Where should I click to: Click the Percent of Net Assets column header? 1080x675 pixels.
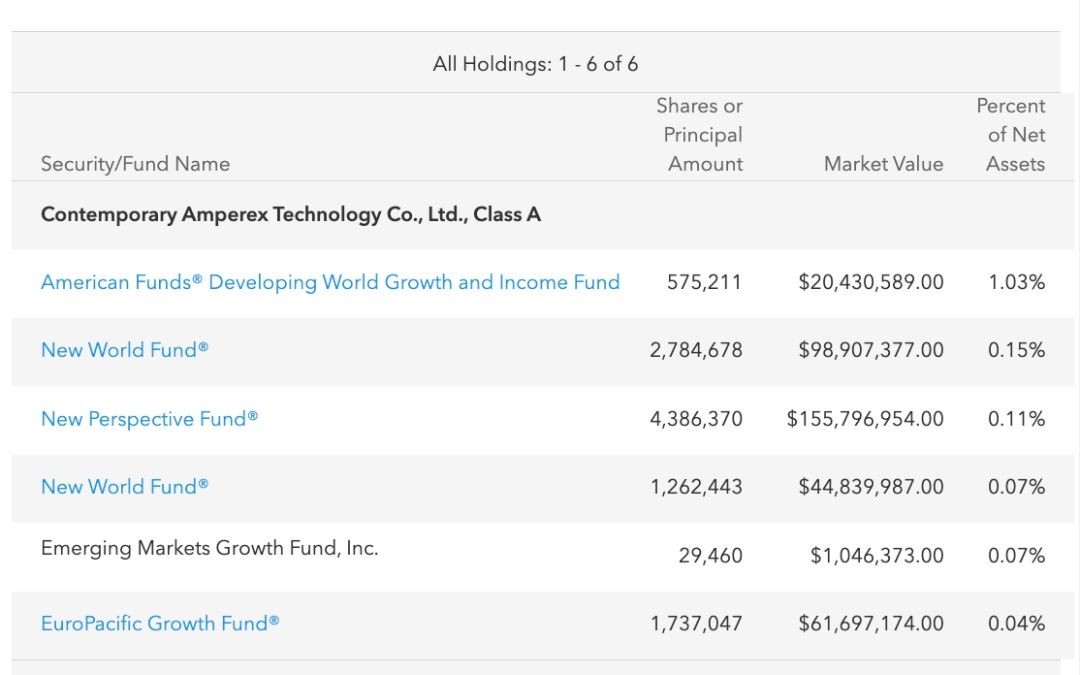pyautogui.click(x=1014, y=135)
